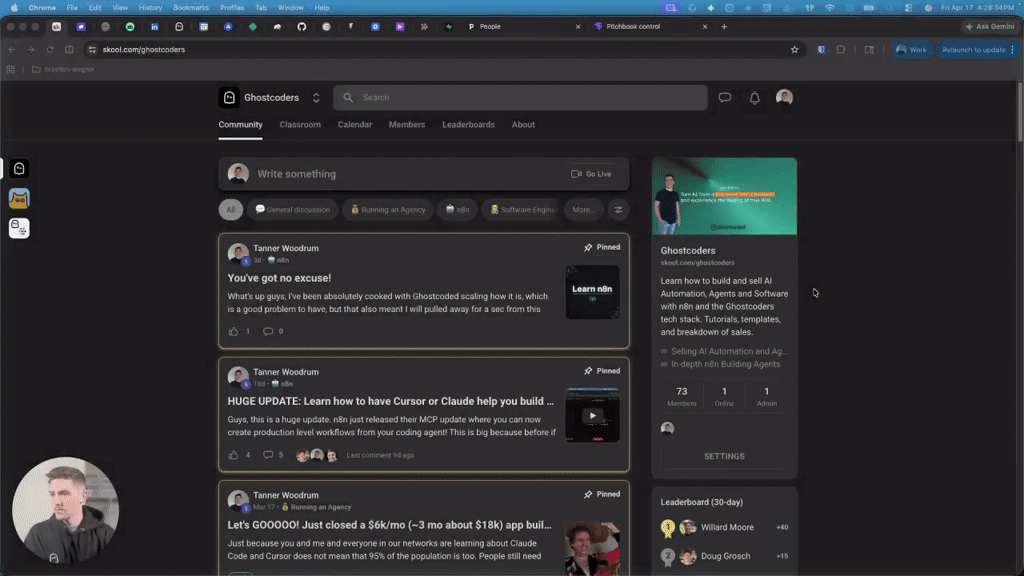Screen dimensions: 1024x576
Task: Click the Ghostcoders logo icon in the header
Action: (x=229, y=97)
